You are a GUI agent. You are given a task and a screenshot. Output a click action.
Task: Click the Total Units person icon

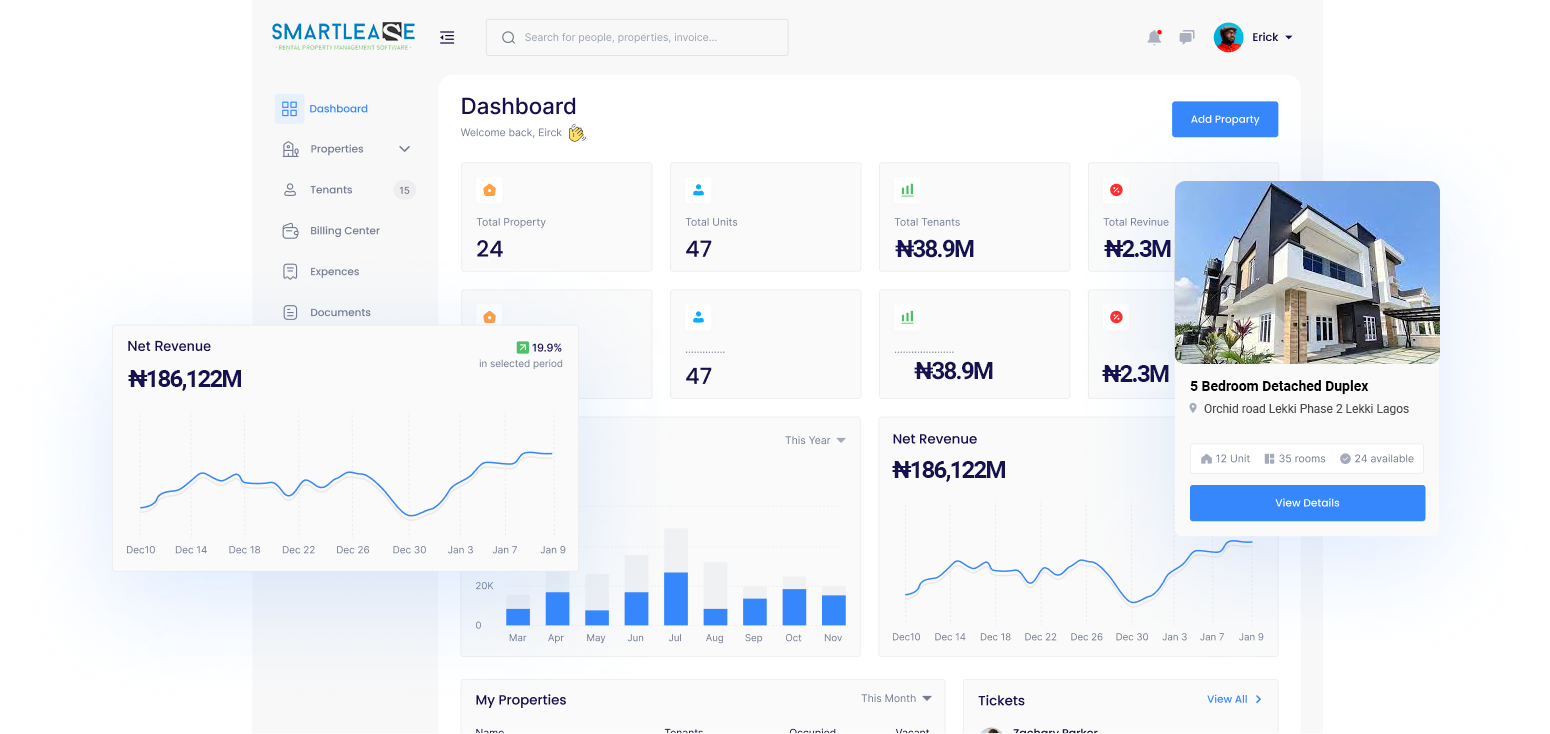[x=698, y=190]
